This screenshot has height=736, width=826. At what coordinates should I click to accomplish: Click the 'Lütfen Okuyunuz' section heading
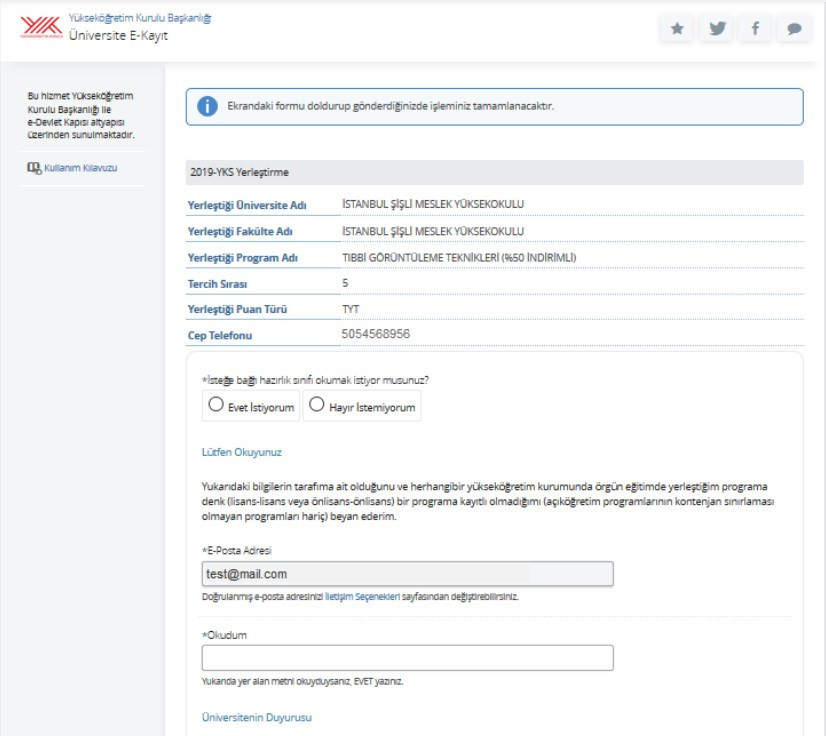(x=242, y=452)
